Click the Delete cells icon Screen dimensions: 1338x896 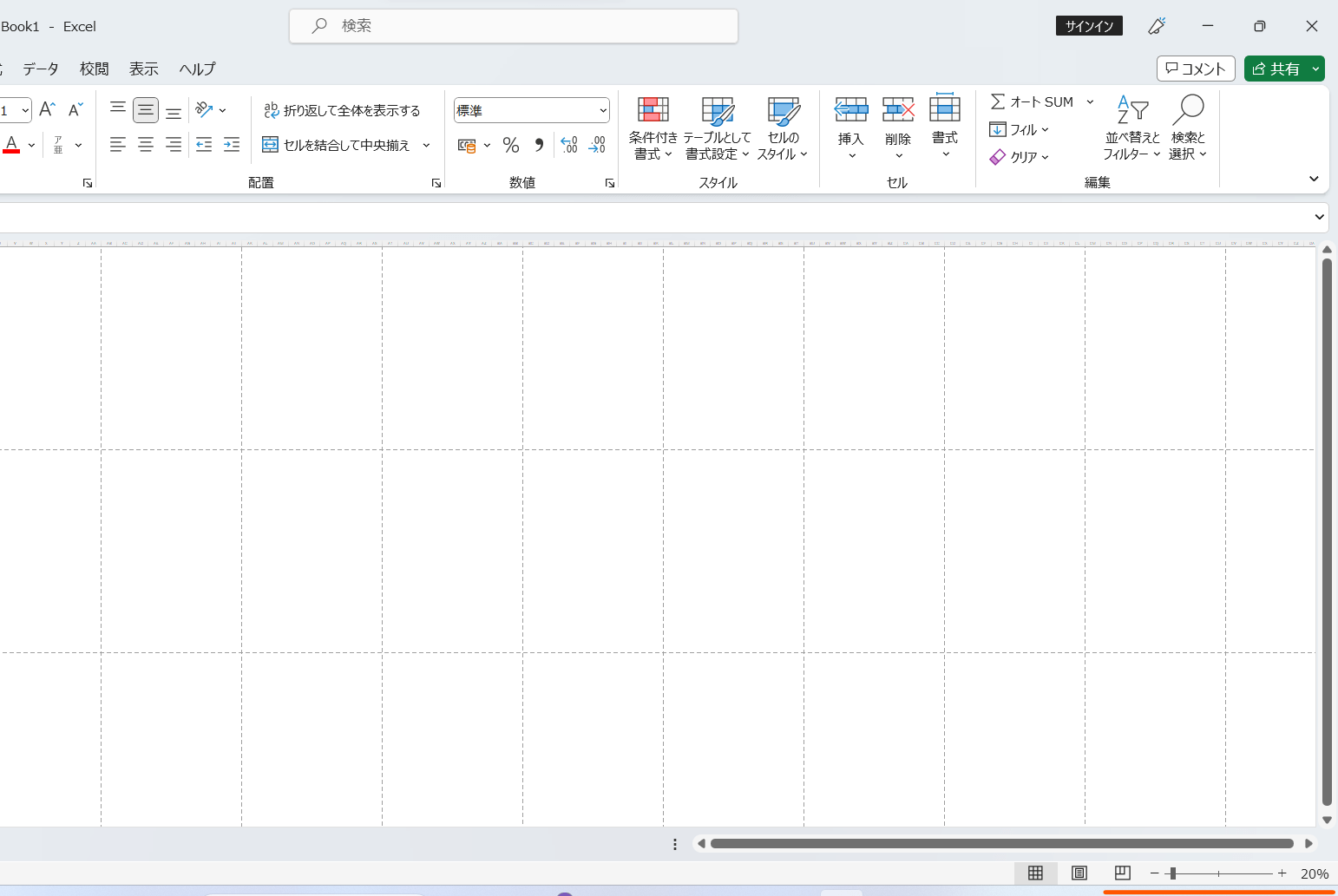point(898,111)
